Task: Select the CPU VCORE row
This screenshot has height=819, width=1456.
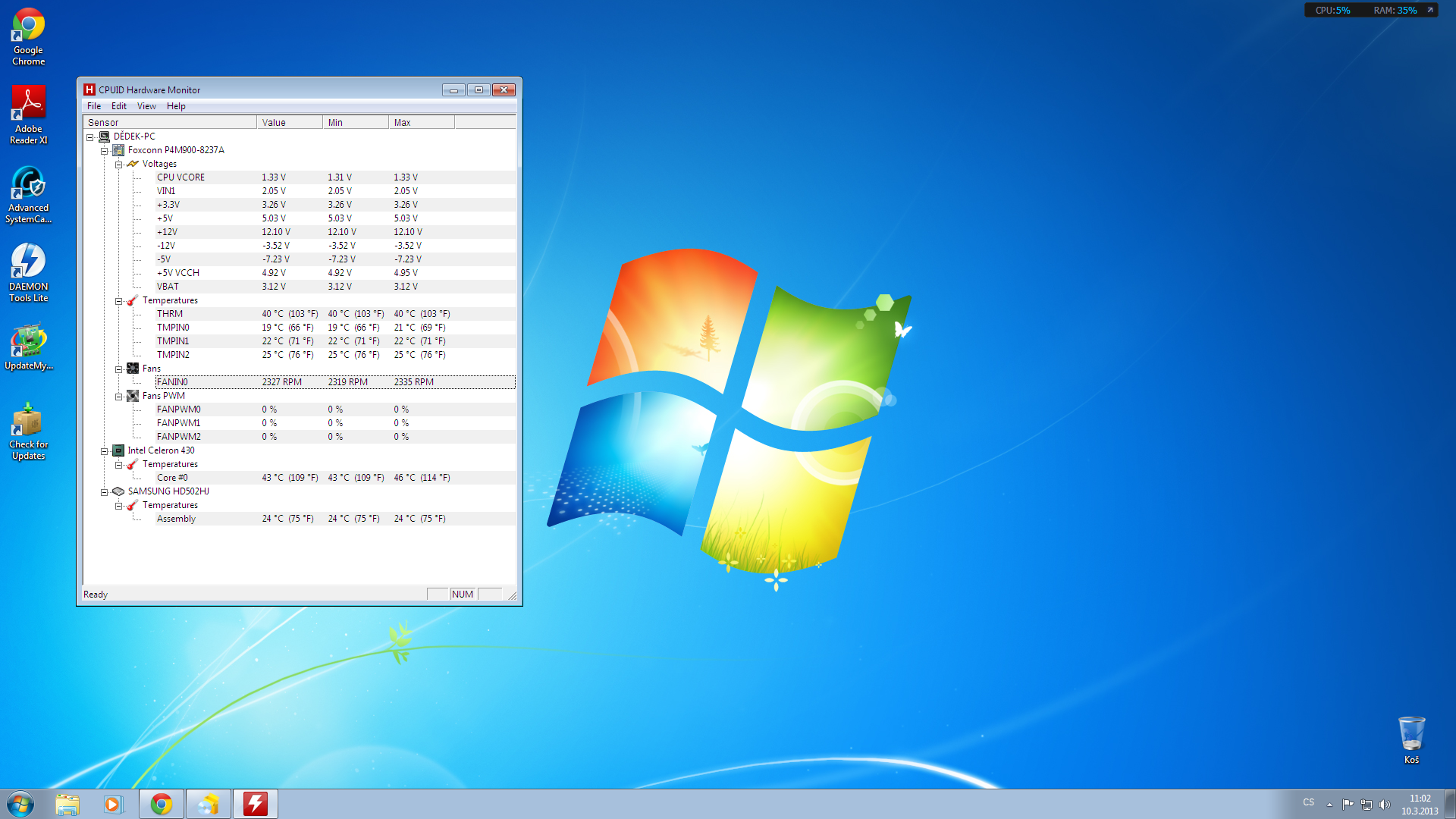Action: pos(335,177)
